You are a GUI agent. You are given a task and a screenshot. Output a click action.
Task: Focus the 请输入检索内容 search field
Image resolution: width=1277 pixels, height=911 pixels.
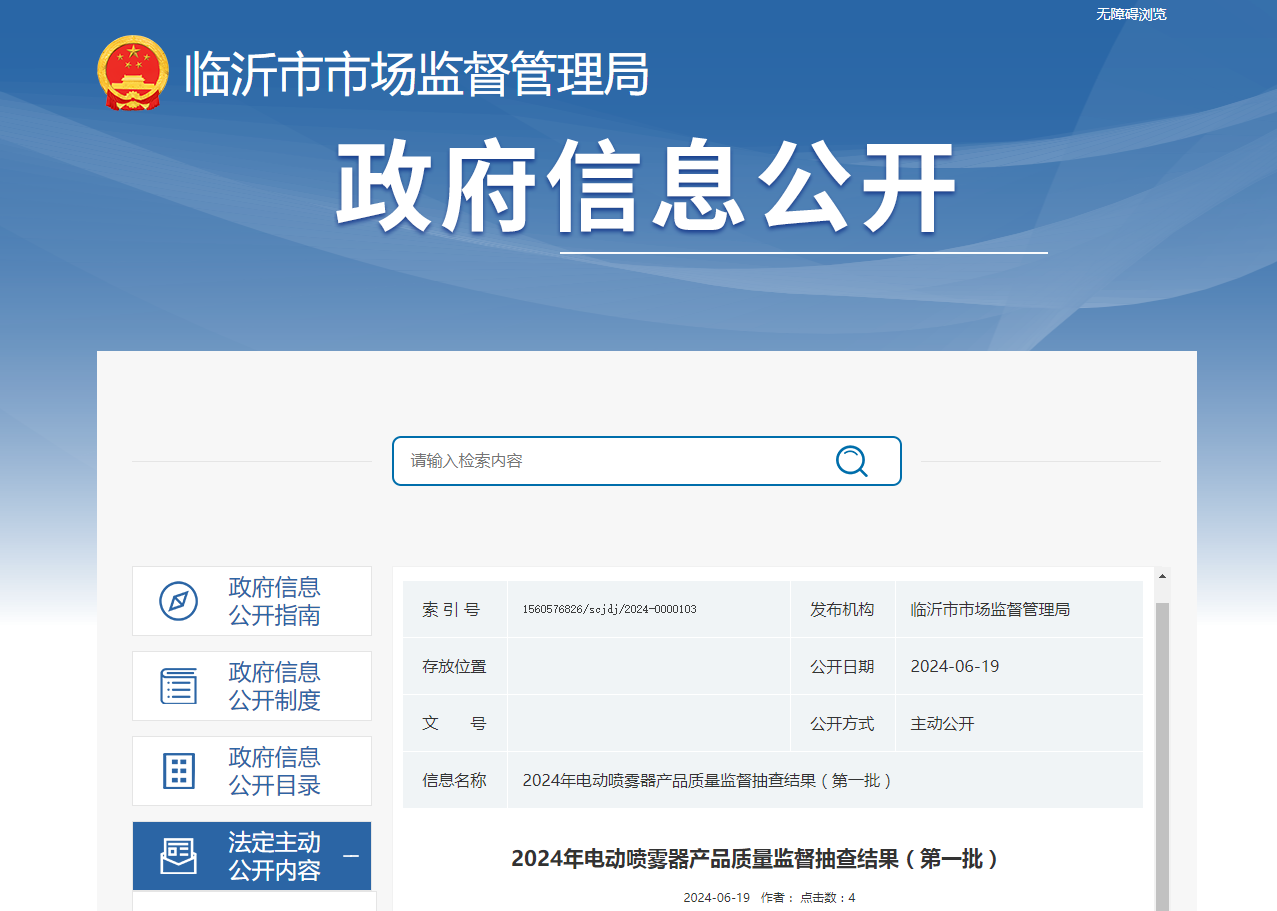tap(610, 461)
